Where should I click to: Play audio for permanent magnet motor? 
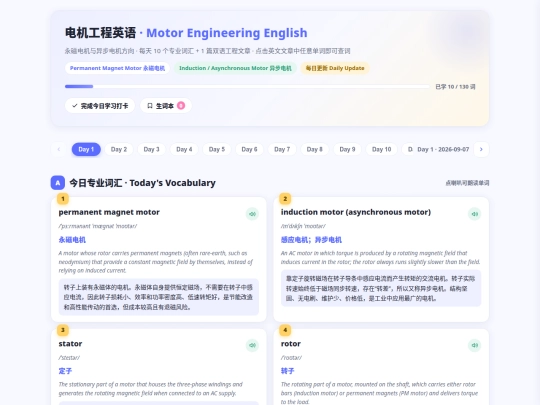252,214
